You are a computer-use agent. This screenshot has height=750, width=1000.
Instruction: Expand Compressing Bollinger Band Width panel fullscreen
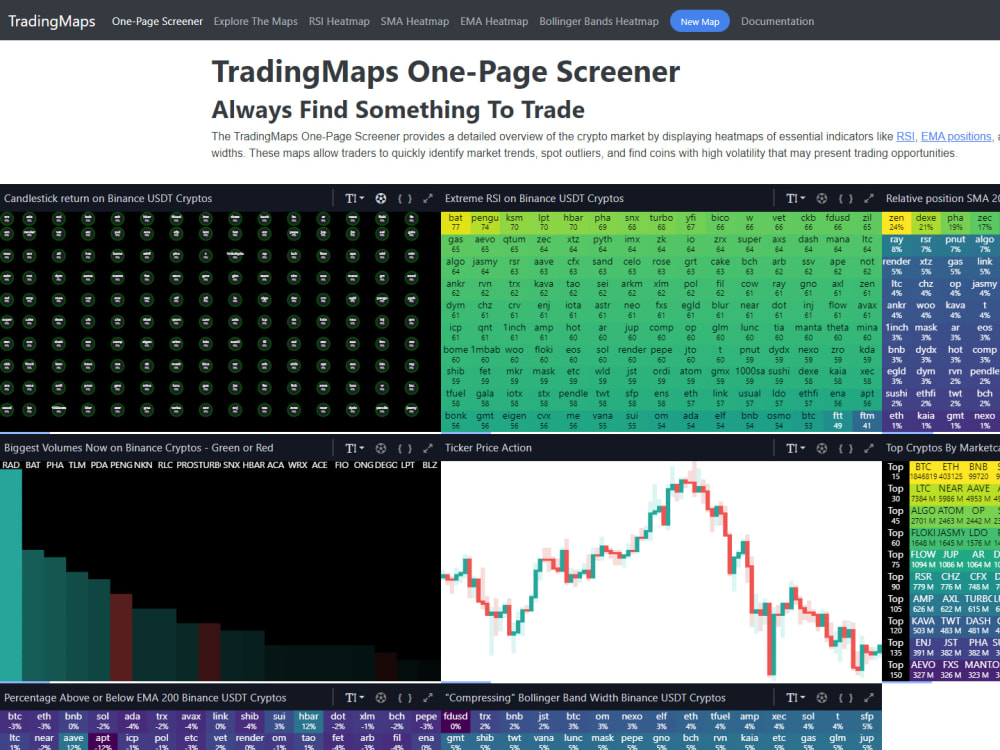(x=869, y=698)
